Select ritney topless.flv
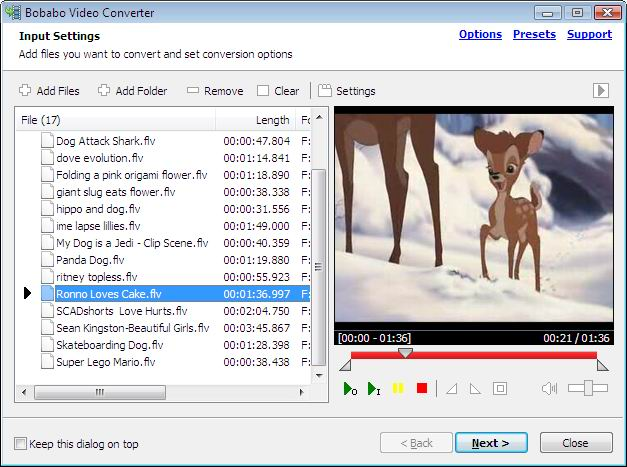The width and height of the screenshot is (627, 467). coord(97,277)
